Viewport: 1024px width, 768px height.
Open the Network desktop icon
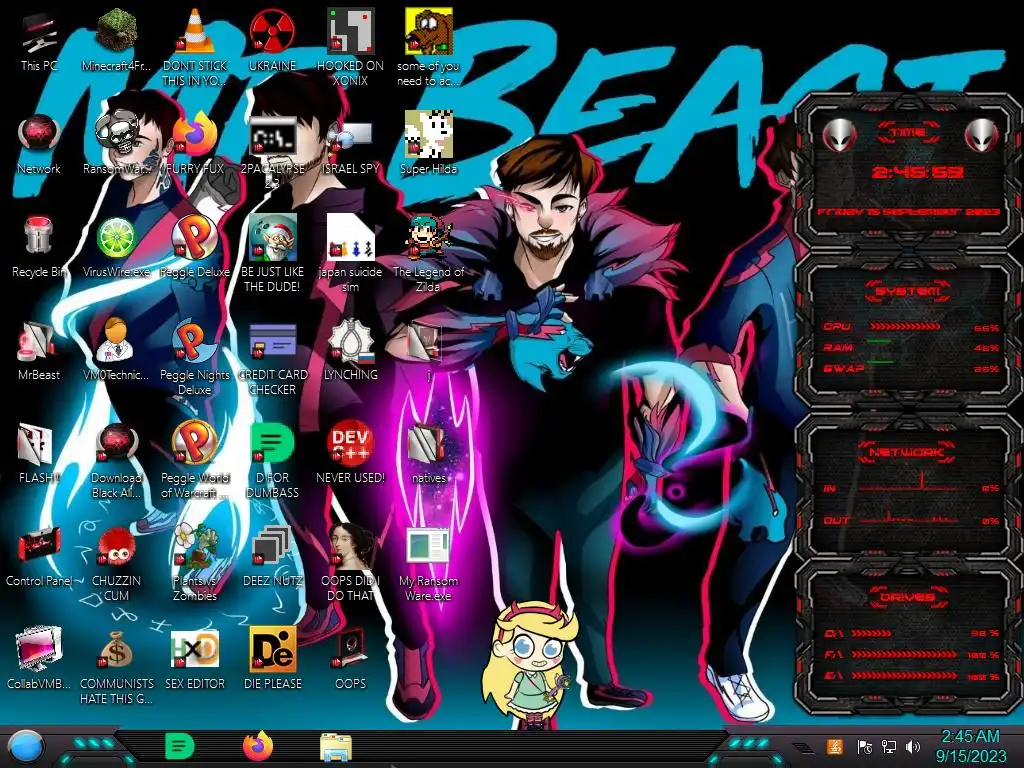tap(39, 135)
